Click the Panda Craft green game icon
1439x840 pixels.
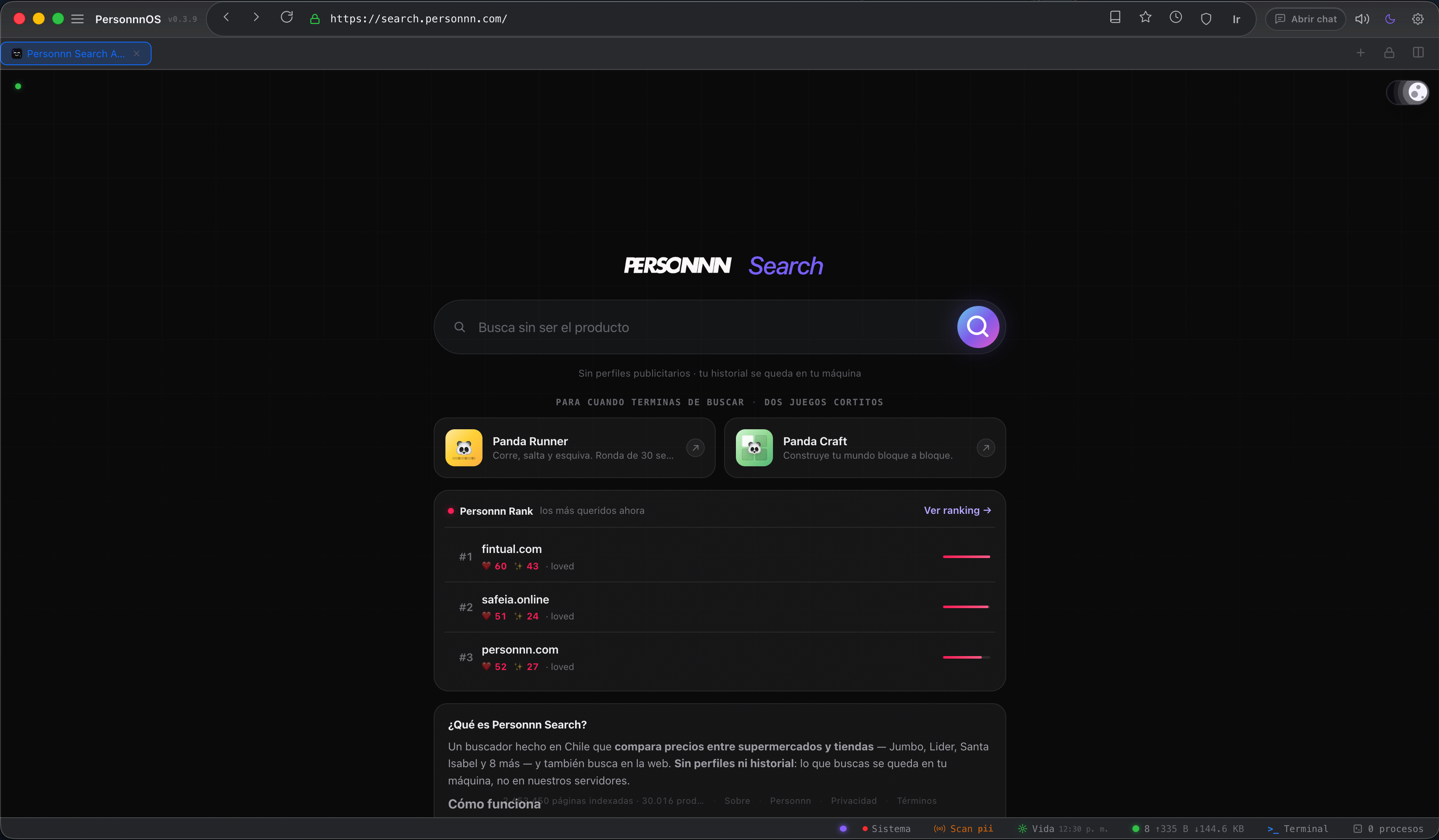(x=754, y=447)
